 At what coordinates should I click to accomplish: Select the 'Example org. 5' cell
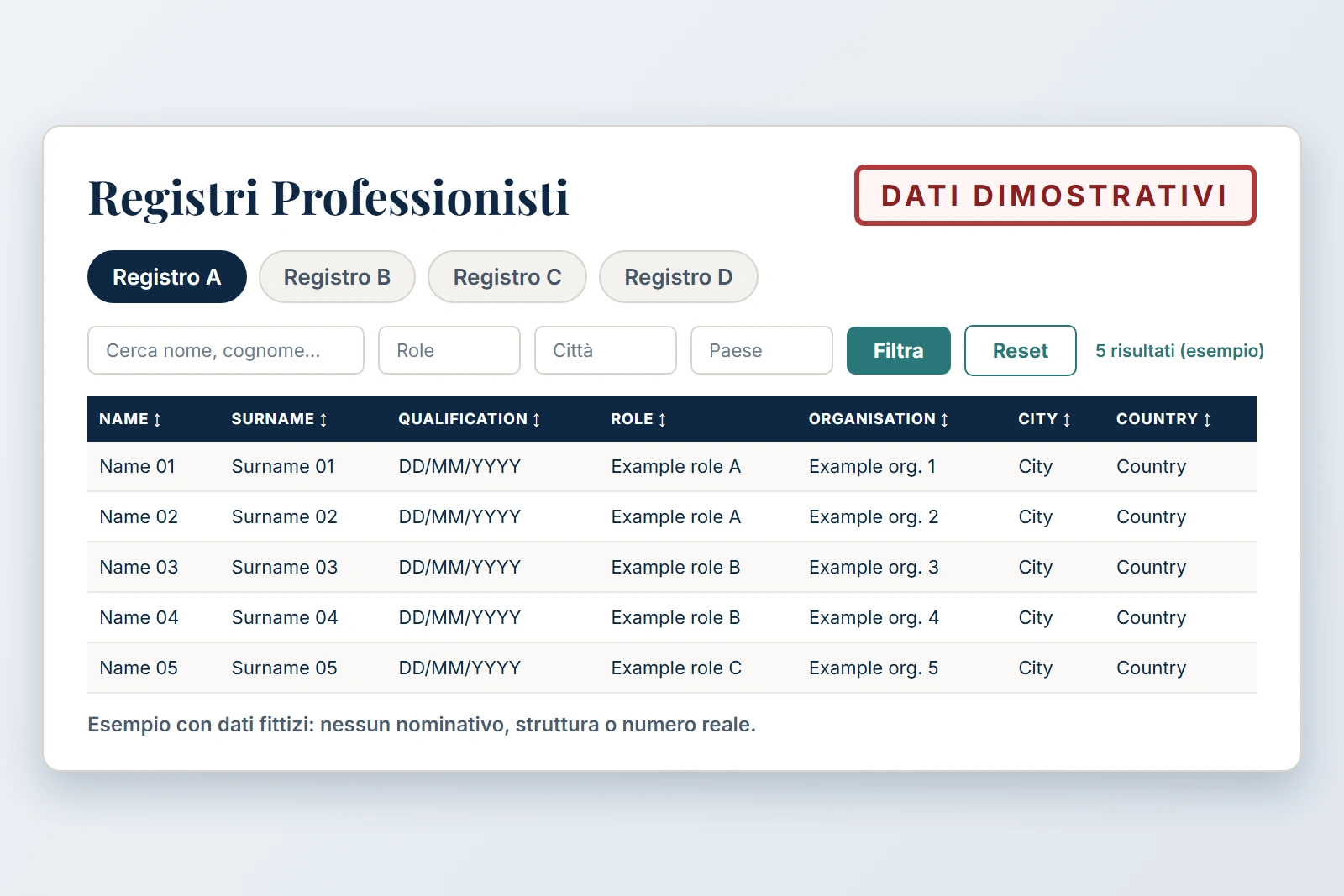[874, 668]
